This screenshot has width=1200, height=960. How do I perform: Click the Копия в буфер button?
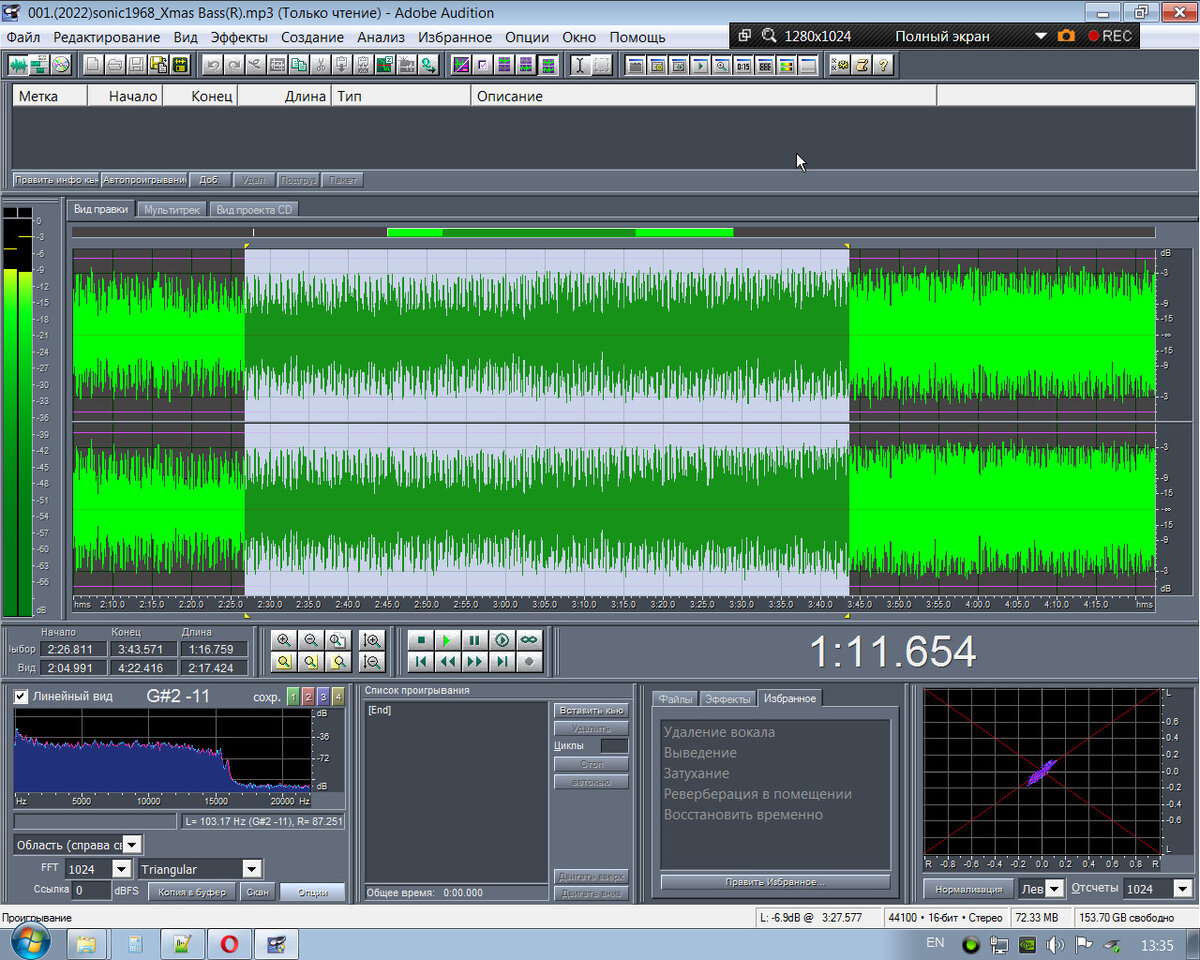[192, 892]
